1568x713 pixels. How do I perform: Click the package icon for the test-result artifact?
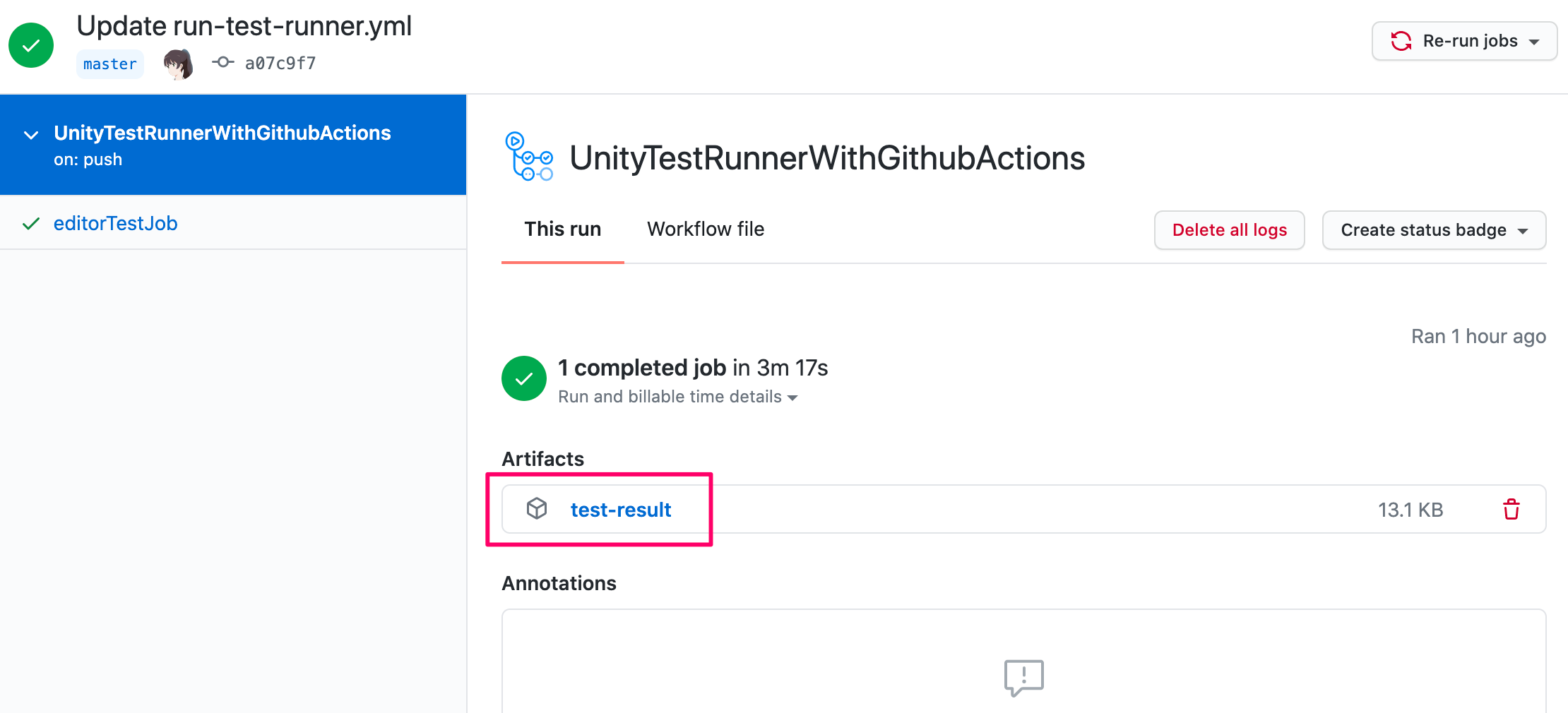[x=537, y=508]
